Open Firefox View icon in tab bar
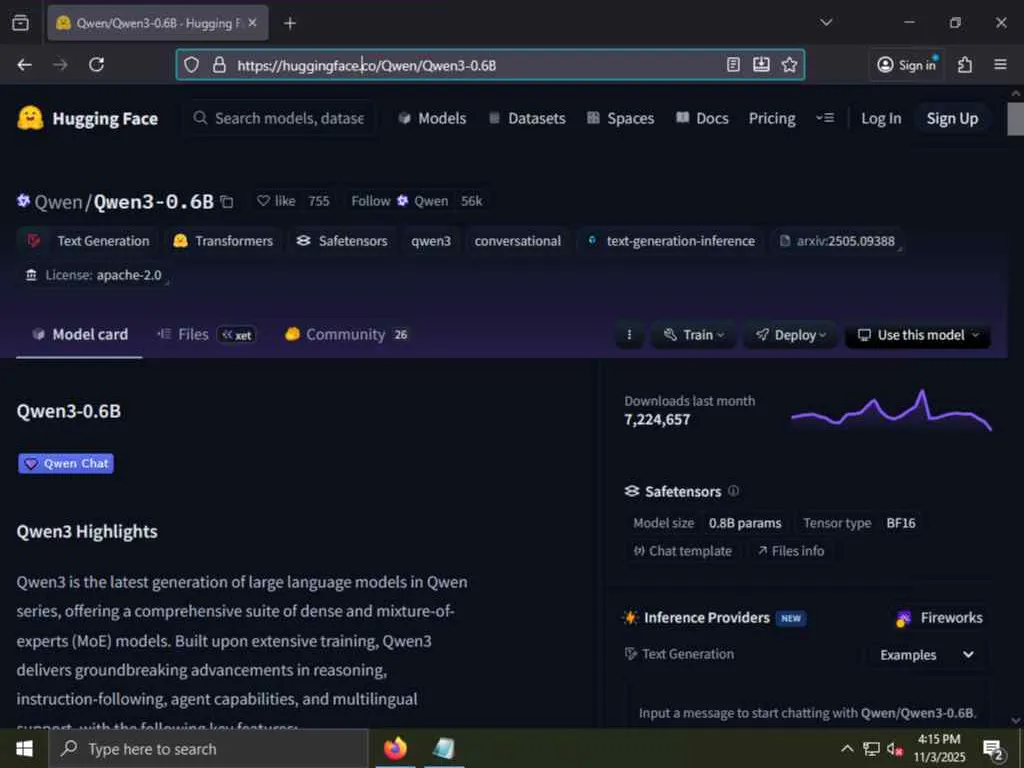The width and height of the screenshot is (1024, 768). click(20, 23)
